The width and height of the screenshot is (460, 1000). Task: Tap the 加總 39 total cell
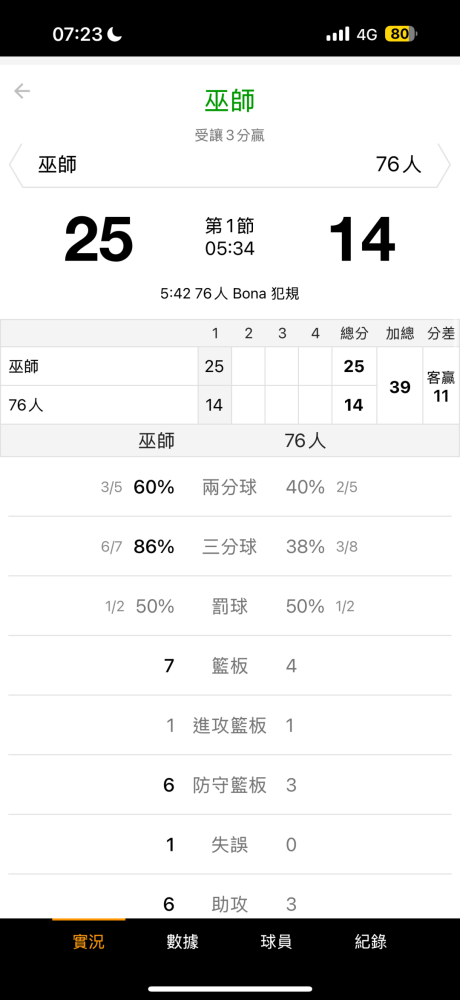pos(400,385)
